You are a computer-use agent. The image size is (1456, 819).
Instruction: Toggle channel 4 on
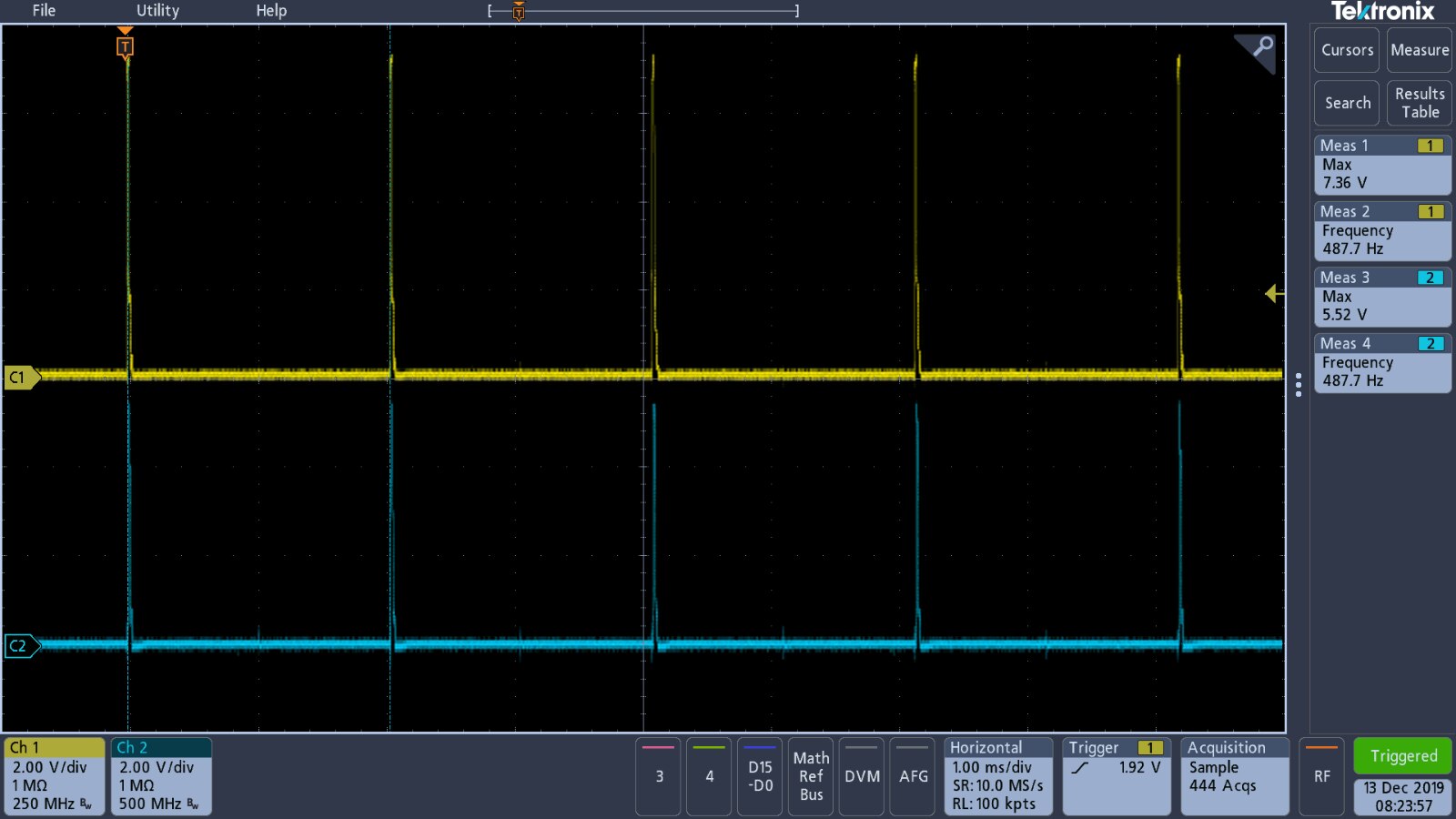point(709,776)
